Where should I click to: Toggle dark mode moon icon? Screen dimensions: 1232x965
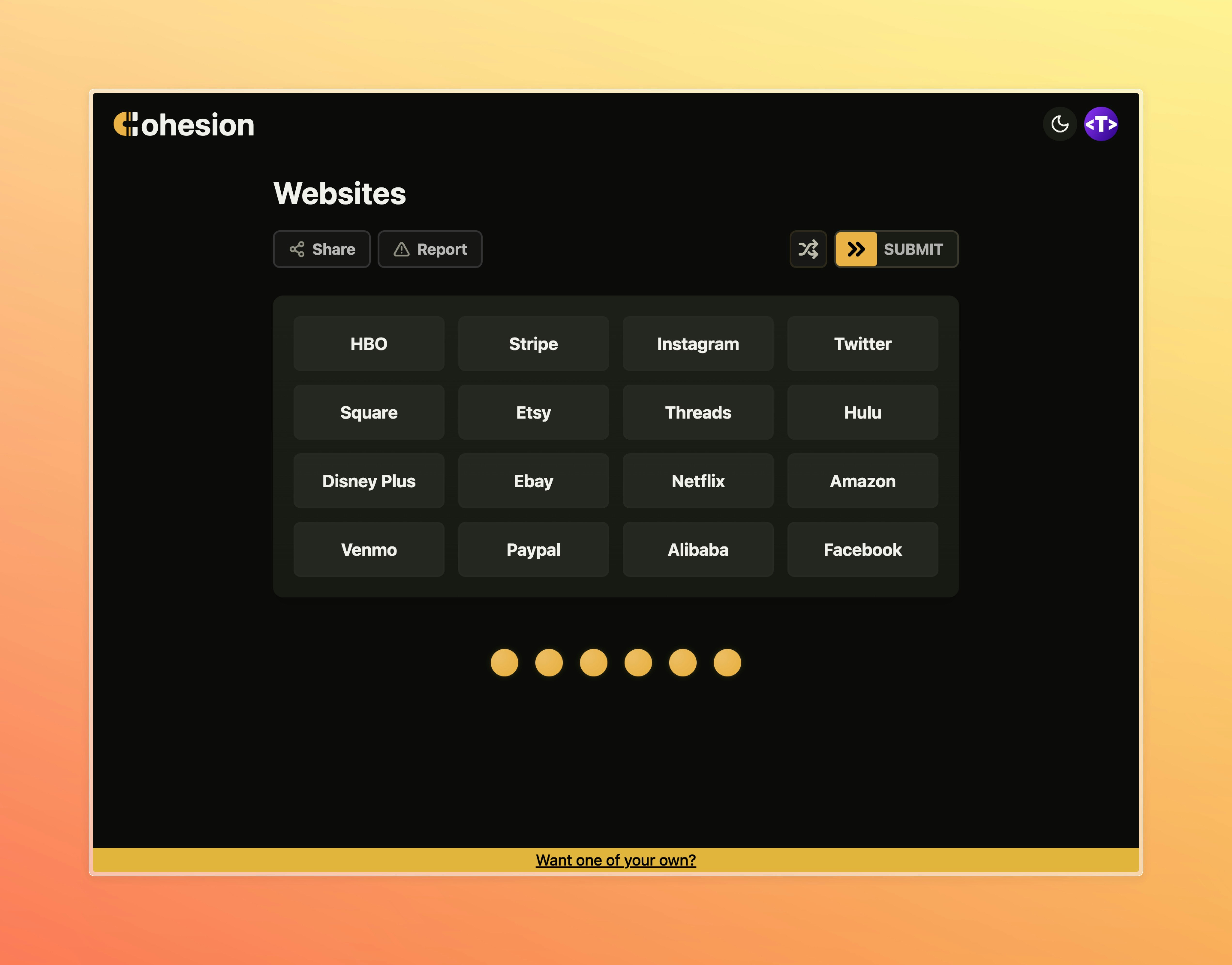click(x=1060, y=124)
